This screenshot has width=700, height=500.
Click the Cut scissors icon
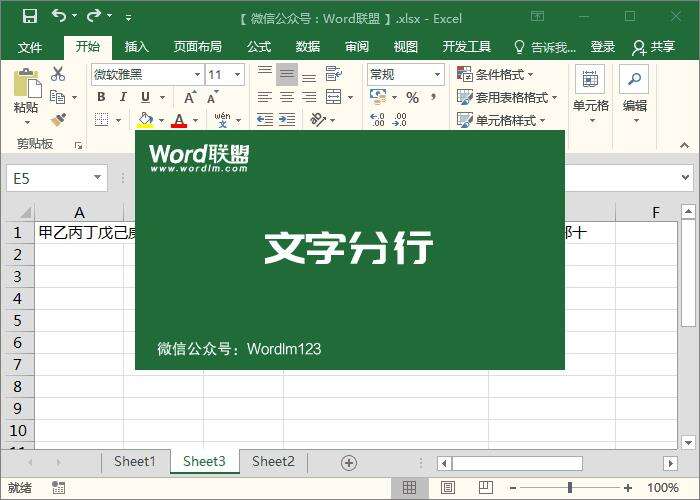coord(58,74)
